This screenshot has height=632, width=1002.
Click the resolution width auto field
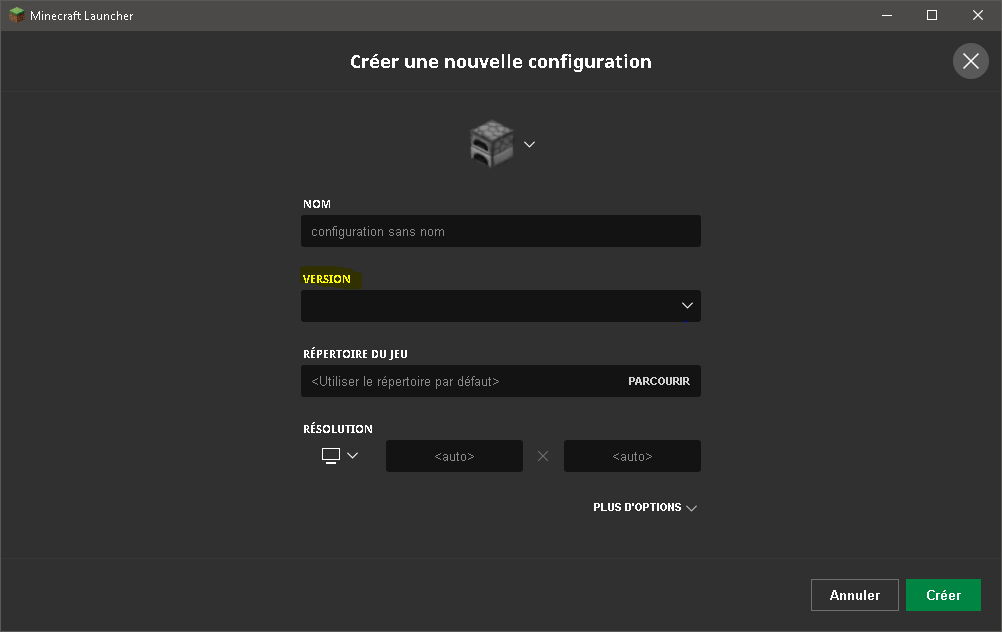click(454, 456)
